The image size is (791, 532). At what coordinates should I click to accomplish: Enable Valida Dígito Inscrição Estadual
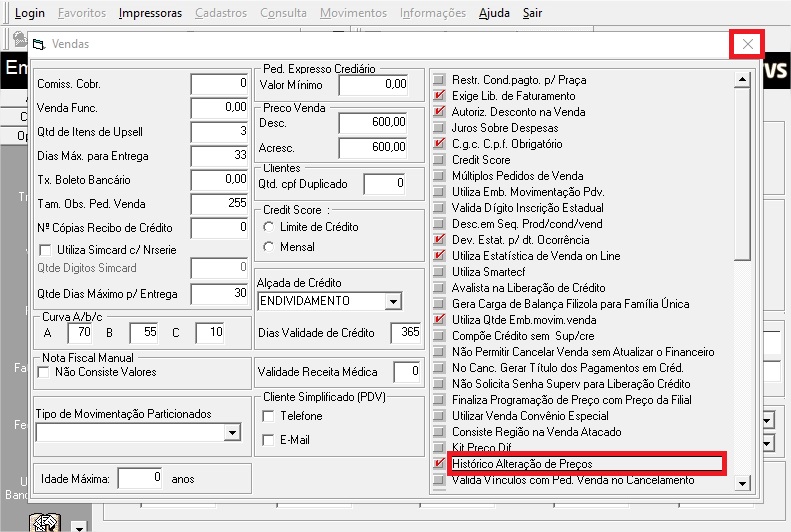click(439, 208)
